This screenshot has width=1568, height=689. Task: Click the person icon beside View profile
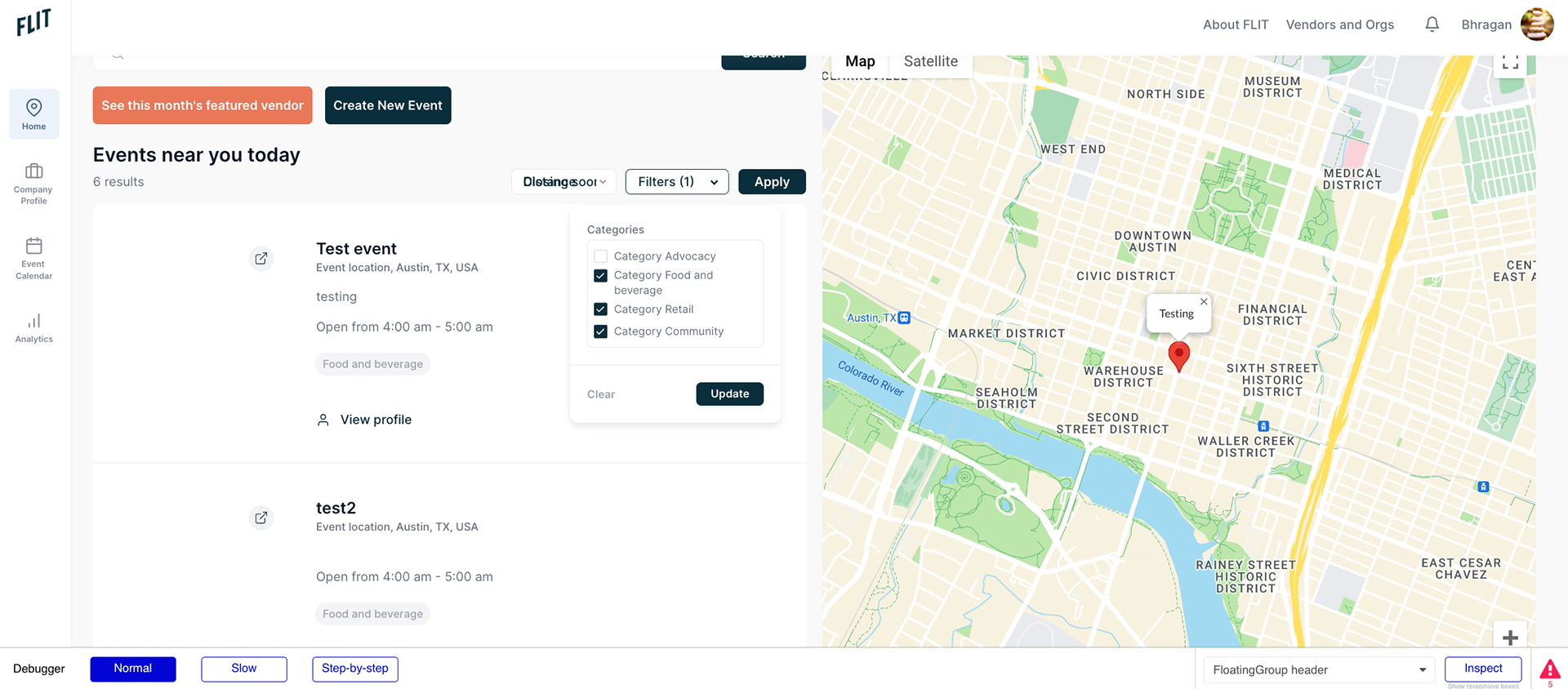pos(323,420)
